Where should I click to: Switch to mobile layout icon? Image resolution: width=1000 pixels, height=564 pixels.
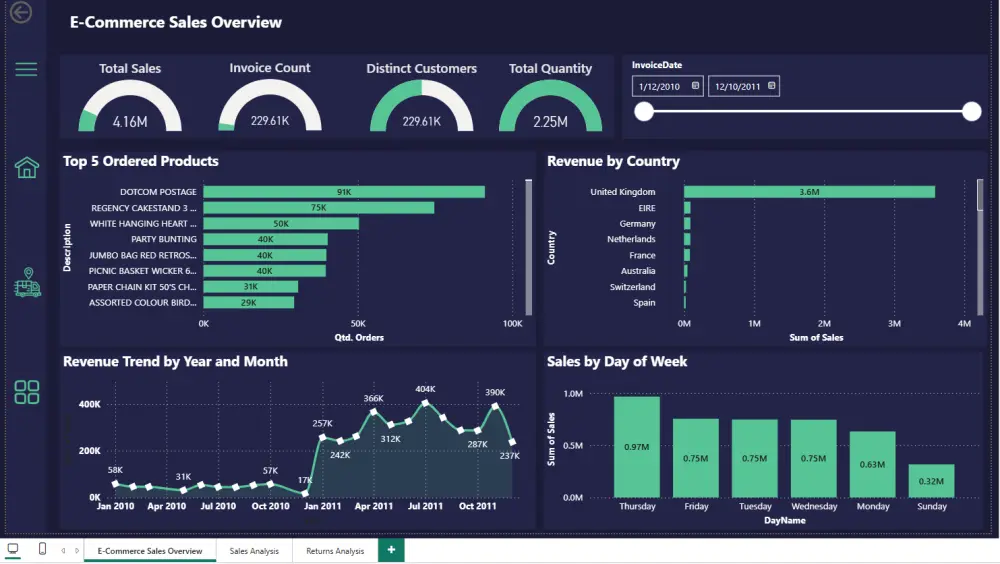click(x=42, y=549)
